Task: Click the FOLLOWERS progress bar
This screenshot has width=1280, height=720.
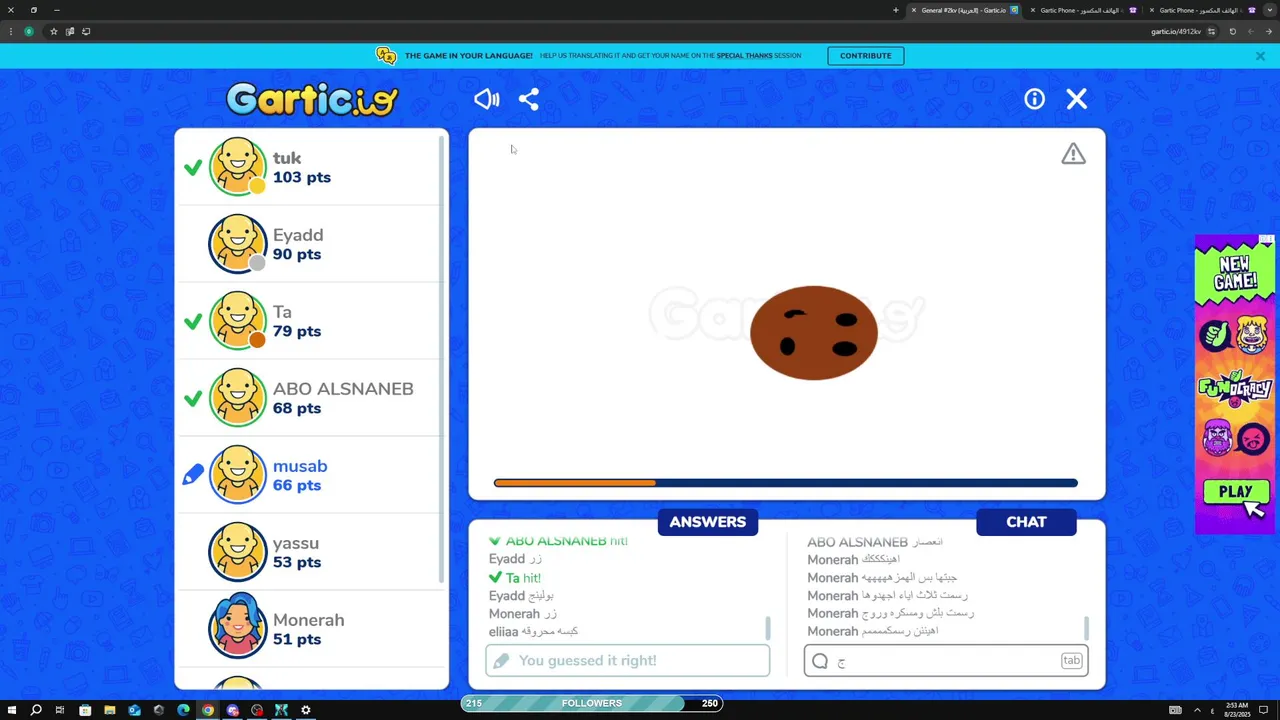Action: (x=592, y=703)
